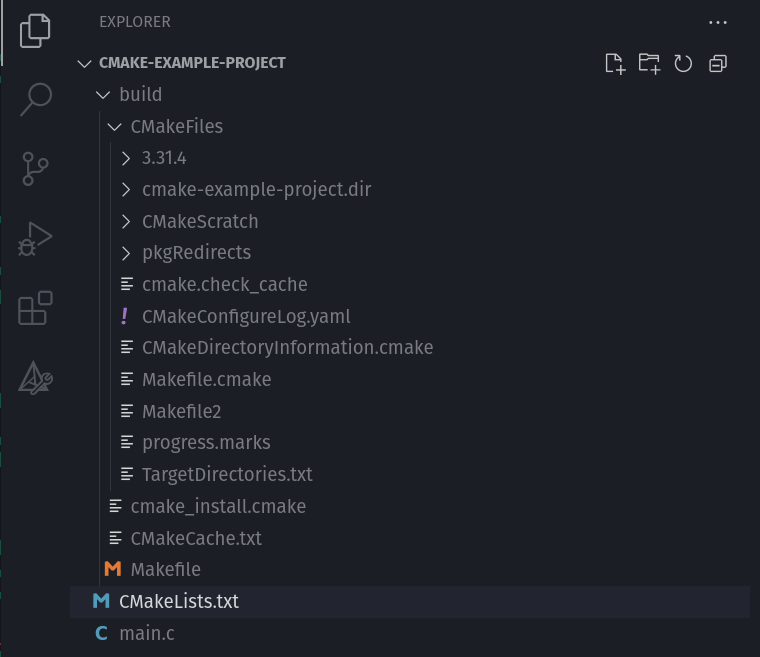Open the Source Control view icon
This screenshot has height=657, width=760.
(x=35, y=169)
